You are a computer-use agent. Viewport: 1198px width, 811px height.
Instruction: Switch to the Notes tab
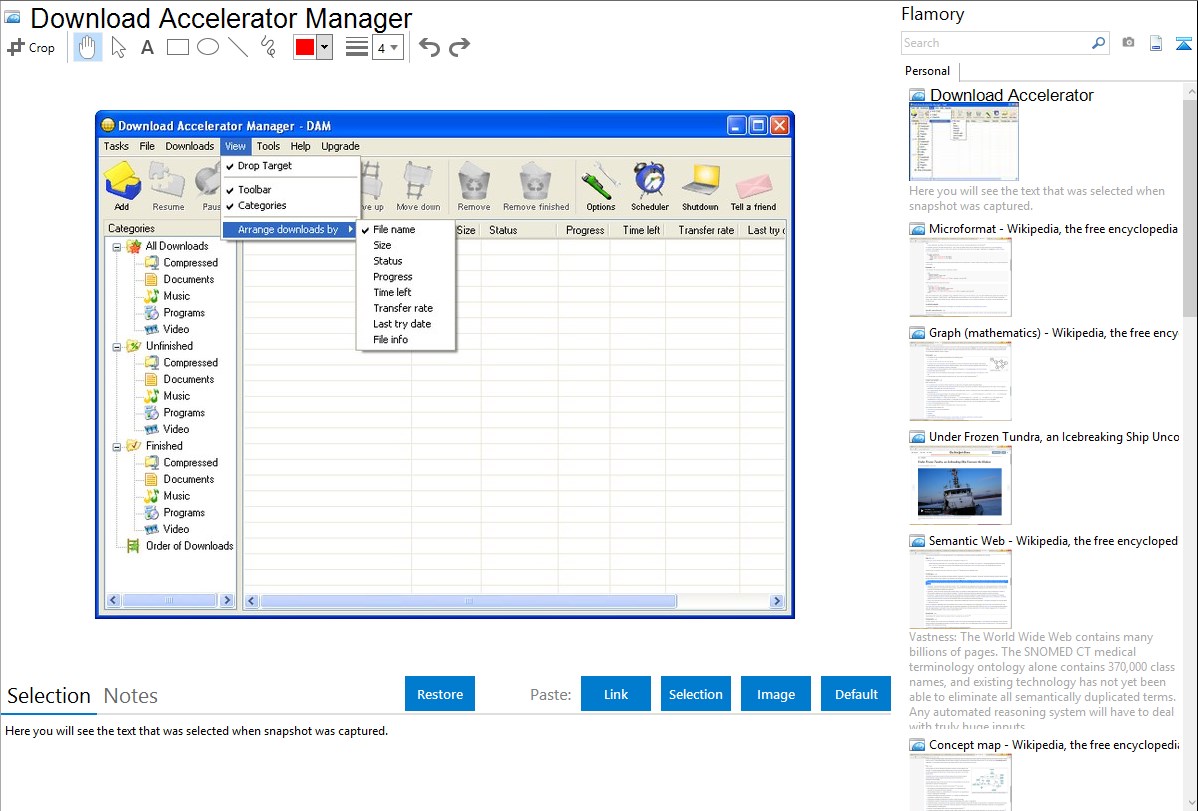(131, 696)
